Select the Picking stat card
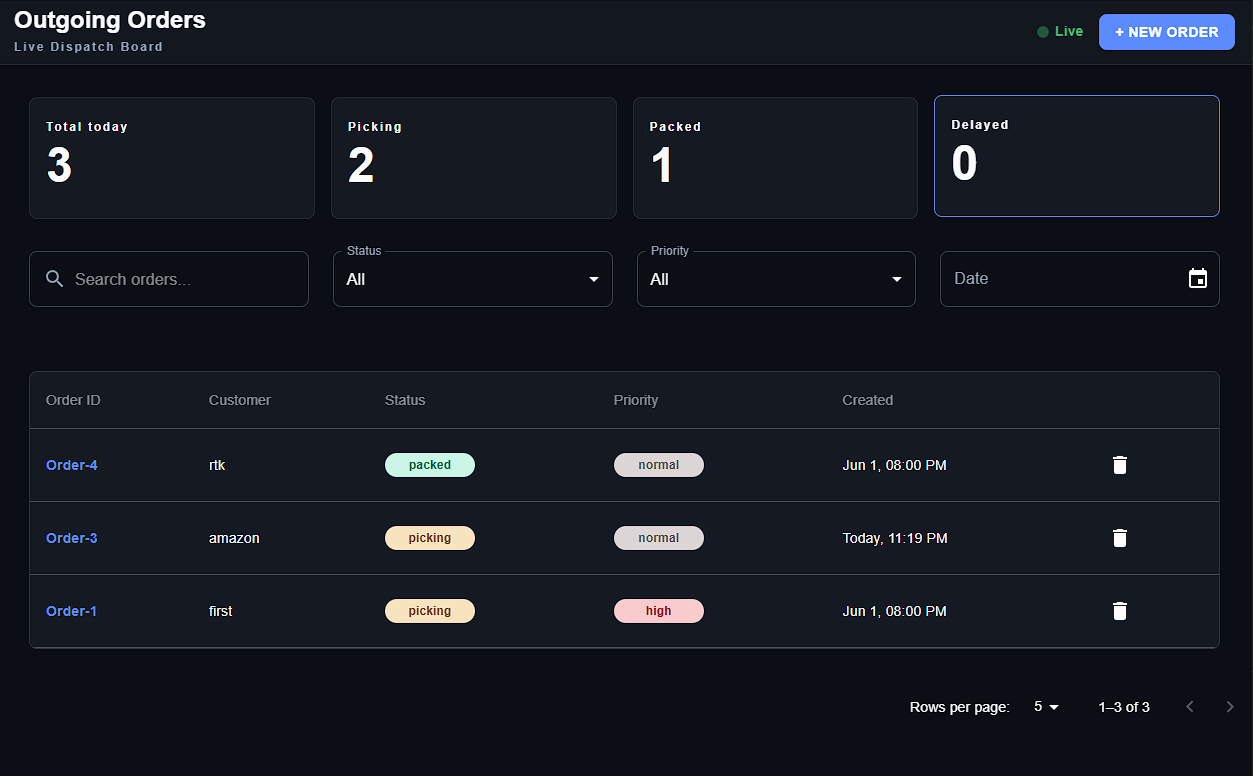 click(x=474, y=158)
